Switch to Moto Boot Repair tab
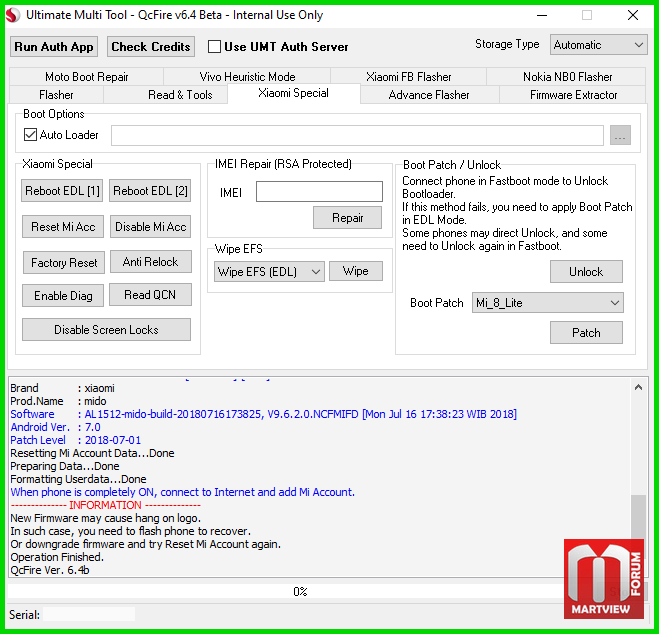This screenshot has height=634, width=659. tap(87, 77)
